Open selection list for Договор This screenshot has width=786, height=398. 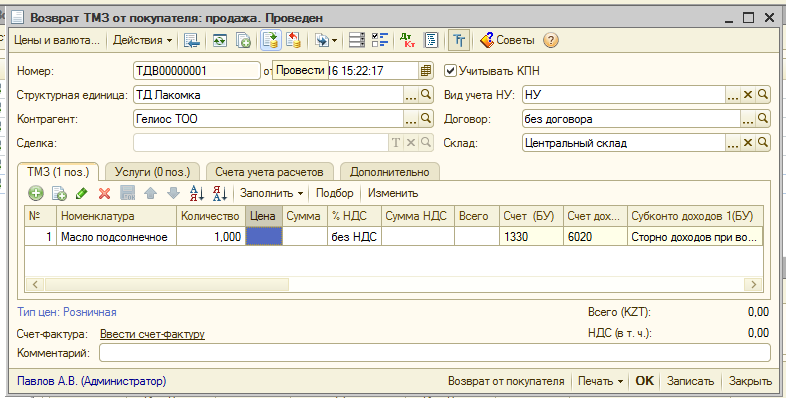pos(748,119)
